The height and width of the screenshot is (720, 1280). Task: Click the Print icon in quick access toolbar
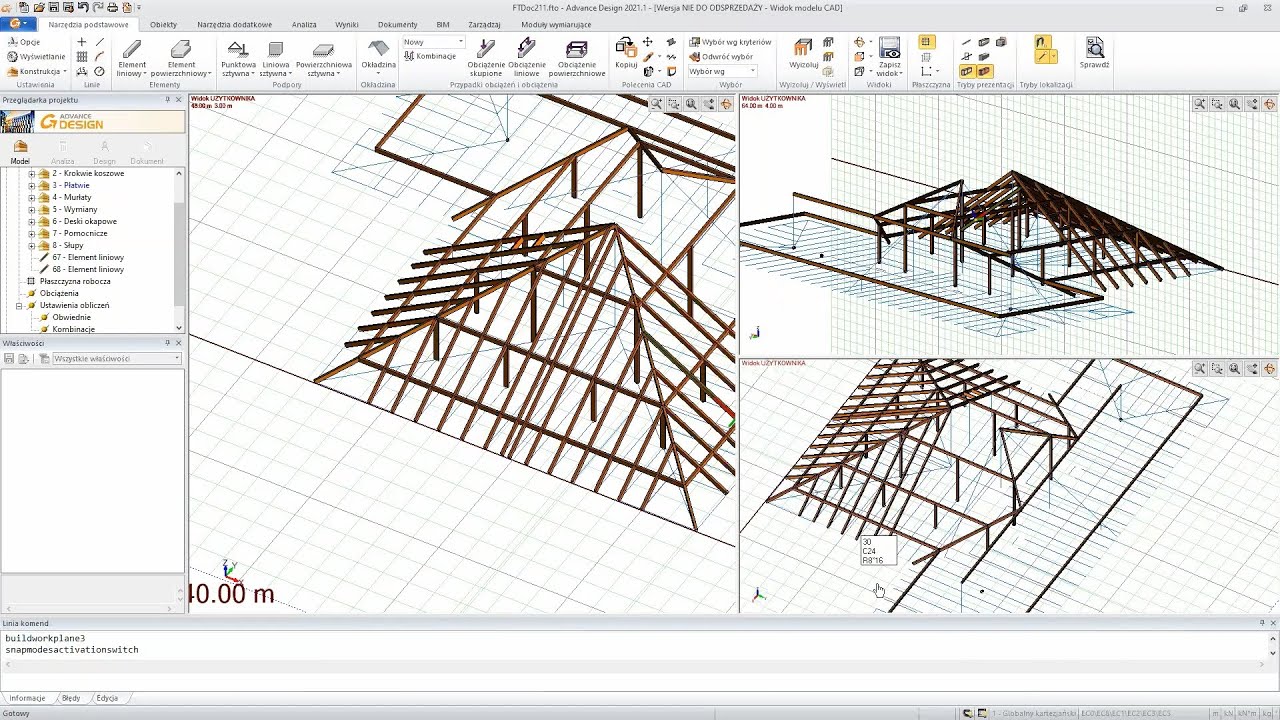click(x=113, y=7)
